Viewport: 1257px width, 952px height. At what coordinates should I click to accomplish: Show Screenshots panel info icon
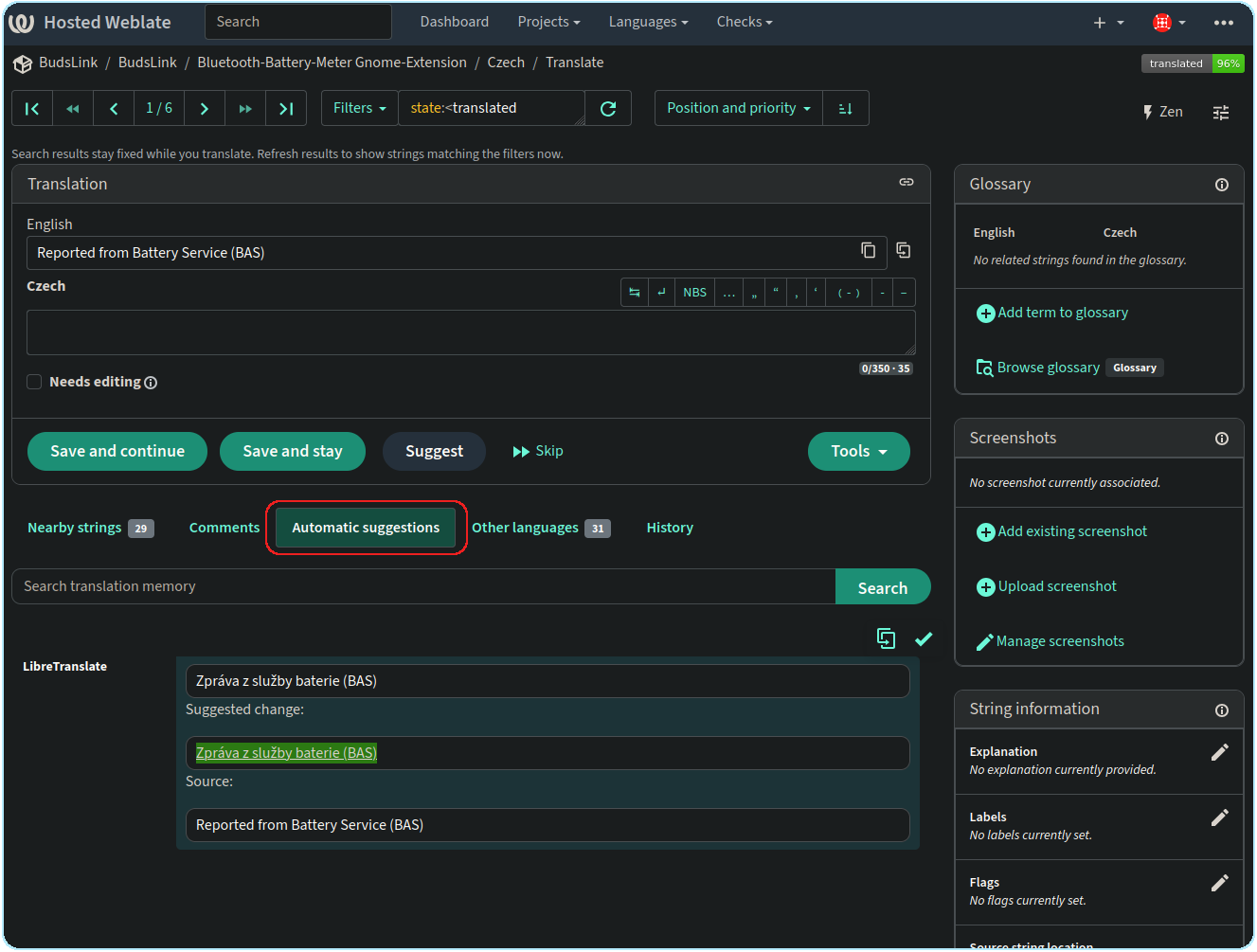click(1222, 439)
